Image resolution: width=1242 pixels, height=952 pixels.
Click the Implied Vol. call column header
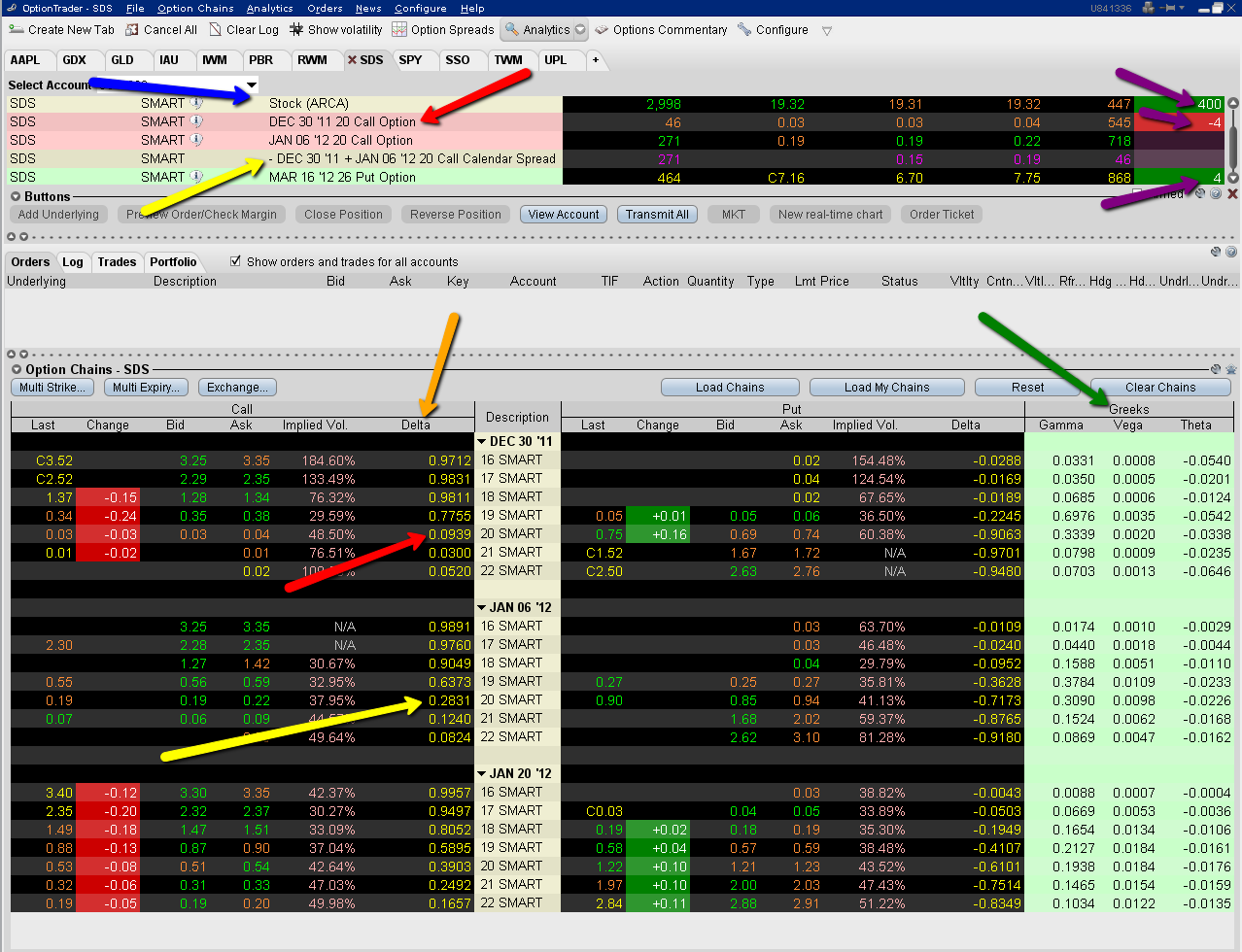pos(315,425)
